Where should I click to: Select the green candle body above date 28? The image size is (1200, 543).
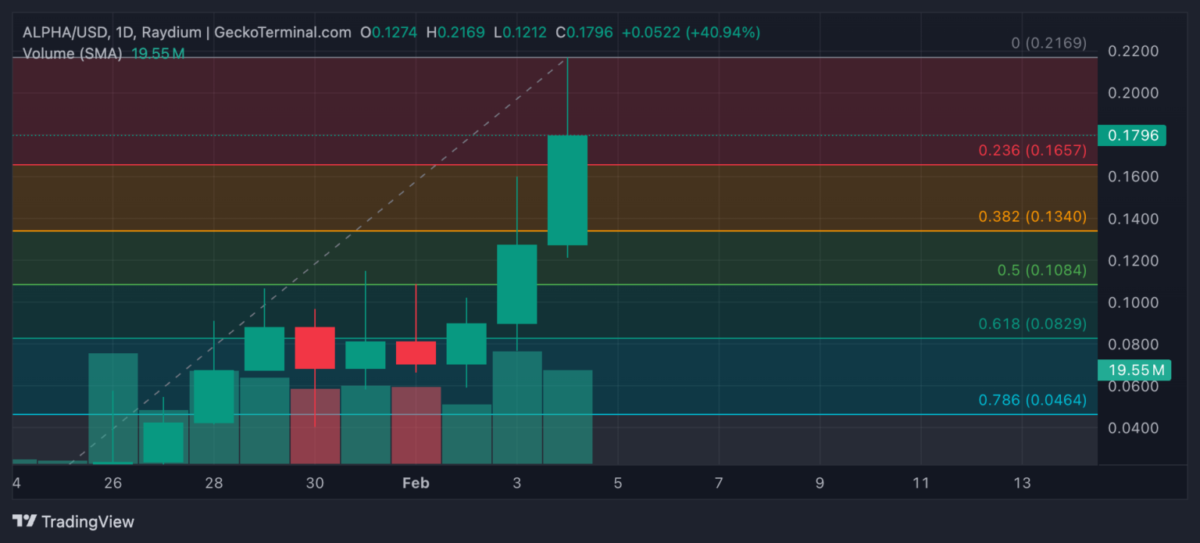coord(213,396)
